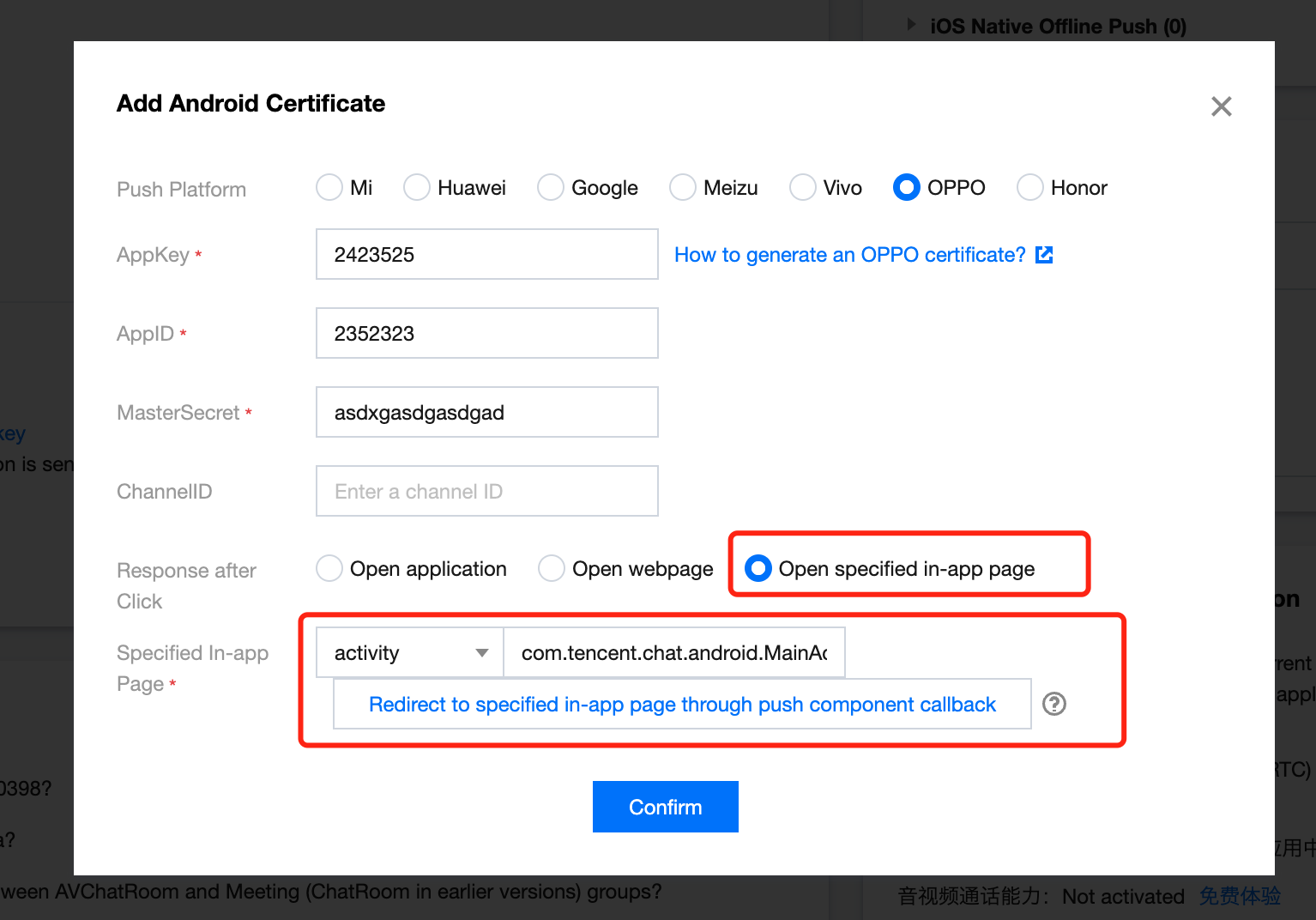This screenshot has width=1316, height=920.
Task: Click the ChannelID input box
Action: [x=487, y=491]
